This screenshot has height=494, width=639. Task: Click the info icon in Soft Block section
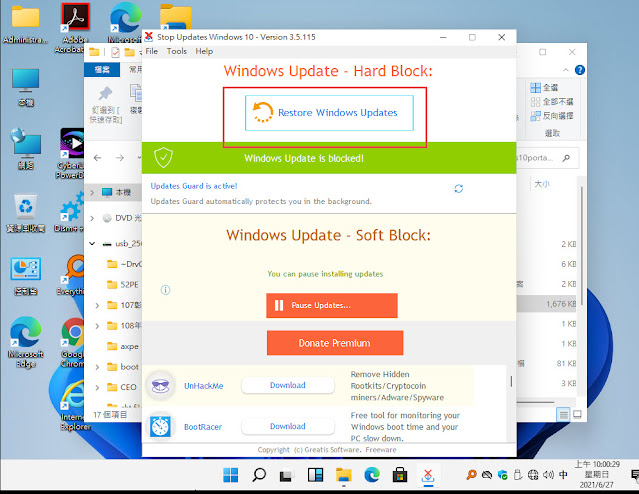[165, 290]
